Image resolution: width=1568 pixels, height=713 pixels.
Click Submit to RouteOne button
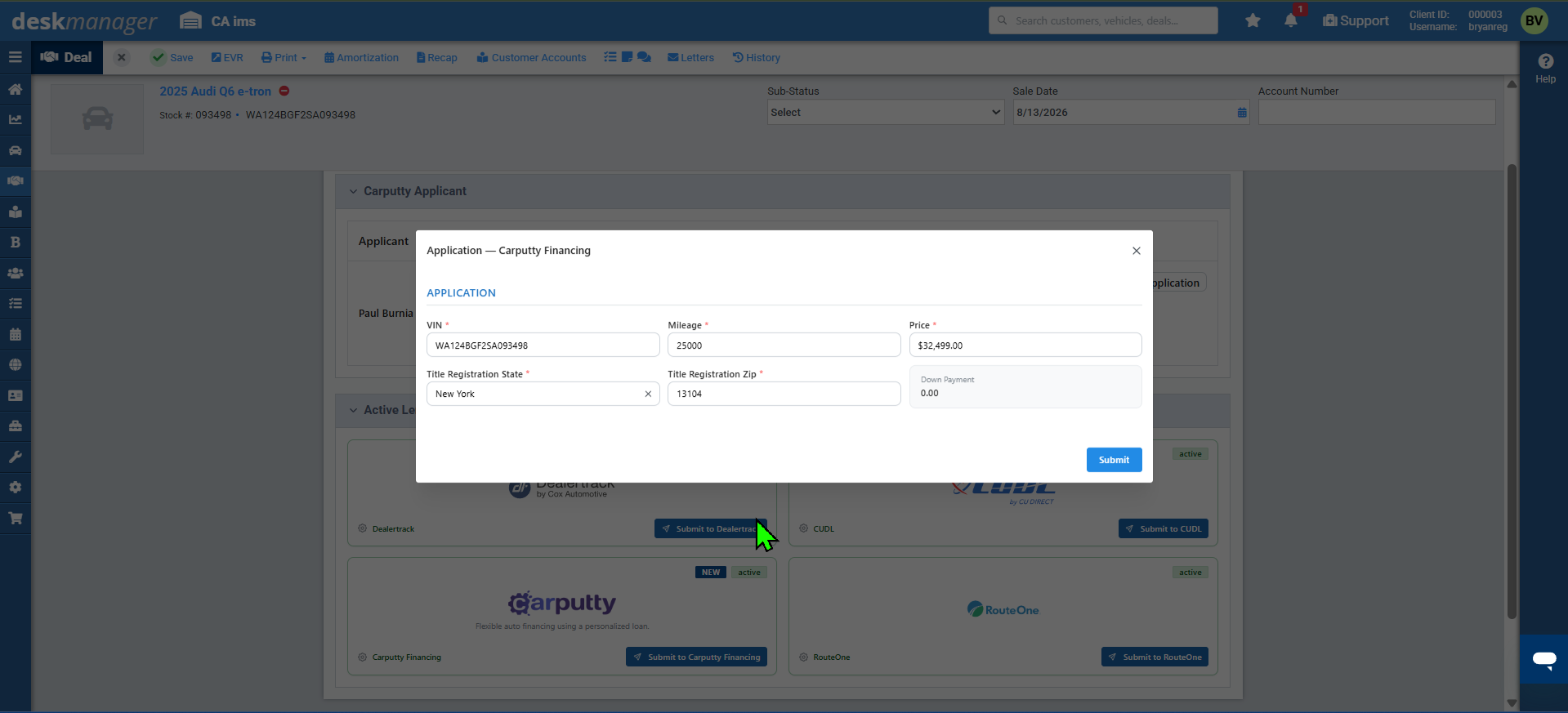pos(1155,657)
